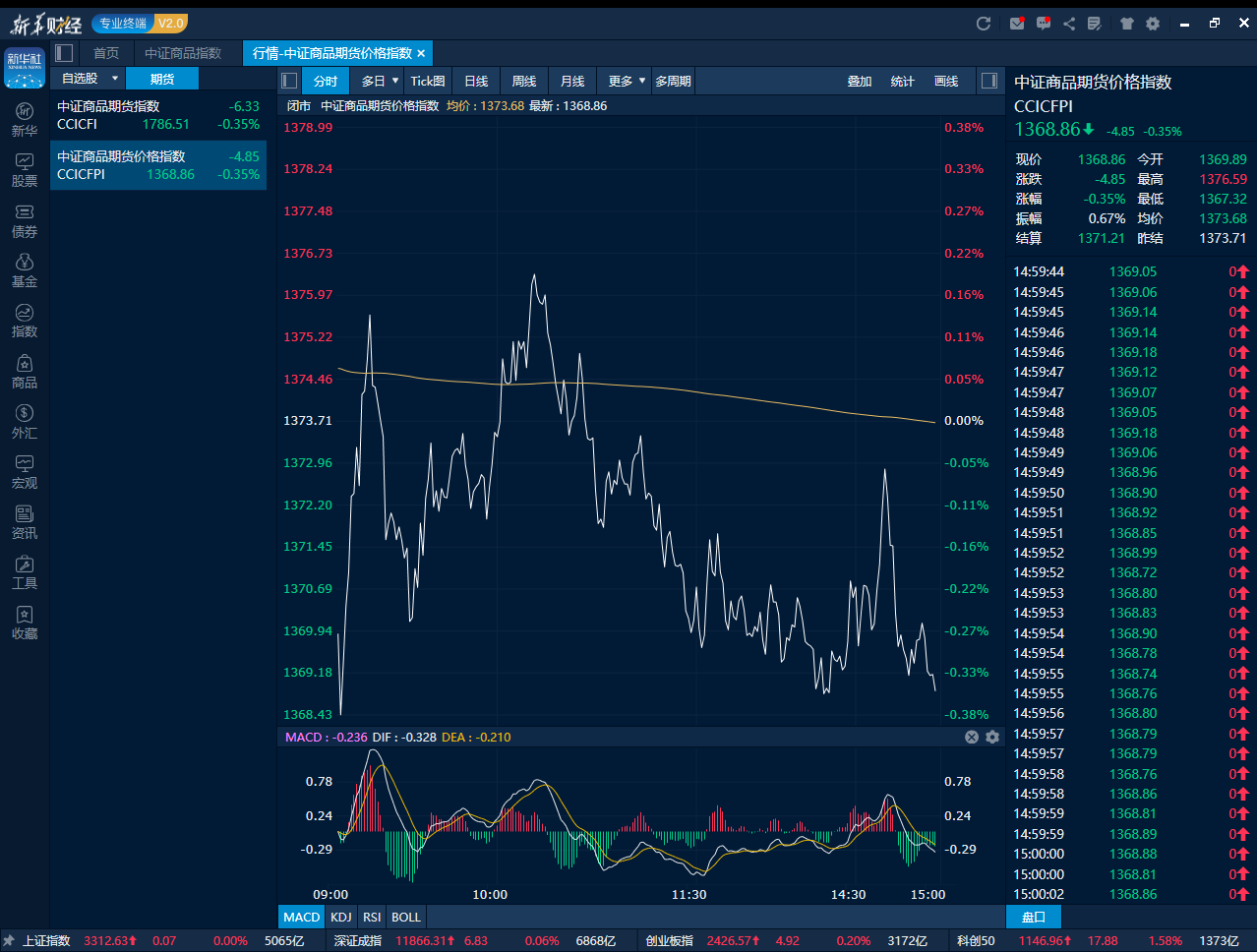
Task: Open the 外汇 forex sidebar icon
Action: coord(25,421)
